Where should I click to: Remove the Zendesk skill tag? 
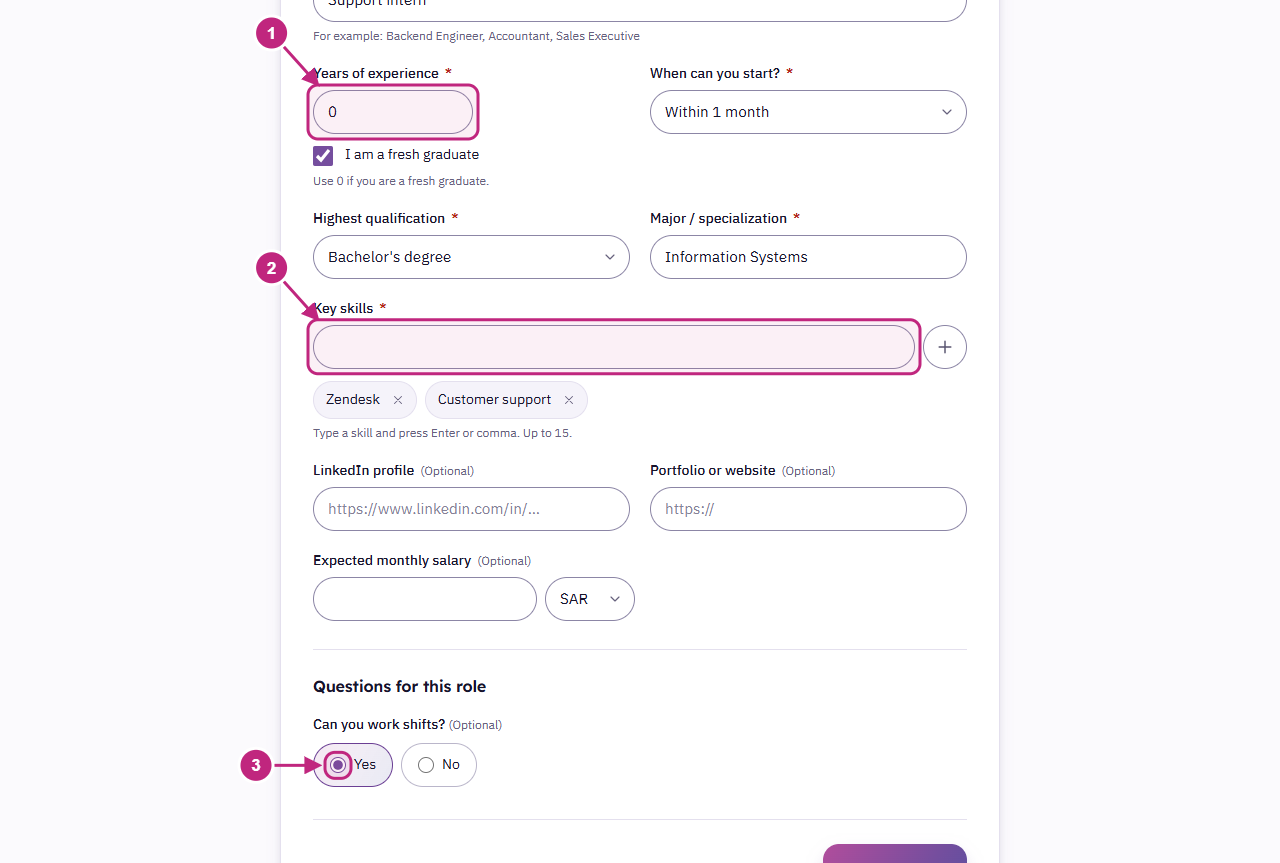point(398,400)
